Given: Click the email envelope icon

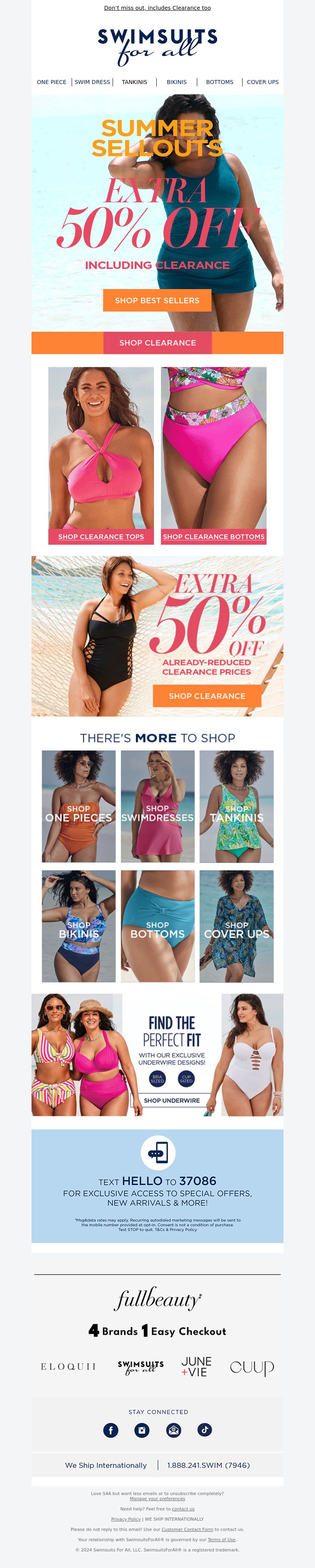Looking at the screenshot, I should 173,1430.
